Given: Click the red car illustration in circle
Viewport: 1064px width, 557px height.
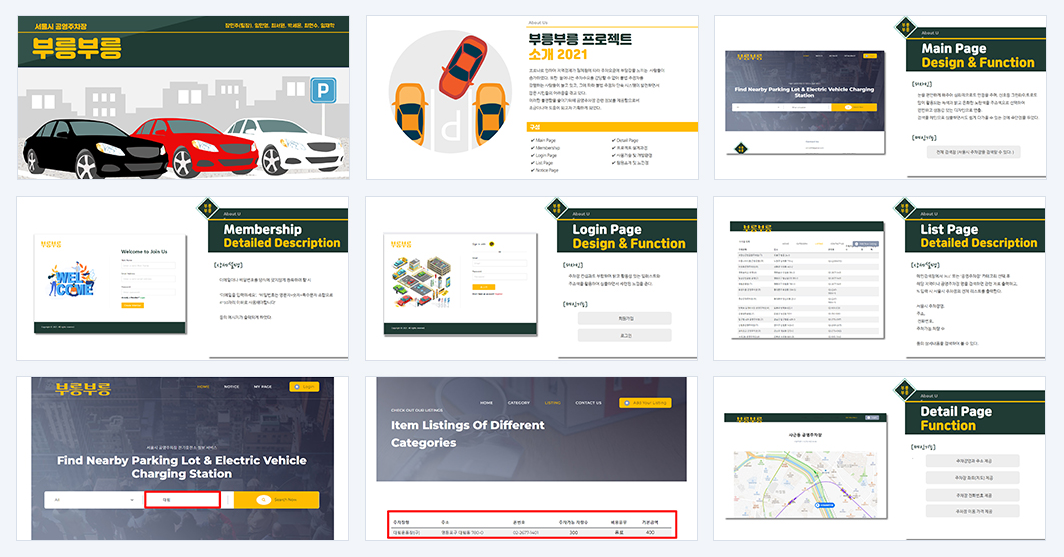Looking at the screenshot, I should pos(463,66).
